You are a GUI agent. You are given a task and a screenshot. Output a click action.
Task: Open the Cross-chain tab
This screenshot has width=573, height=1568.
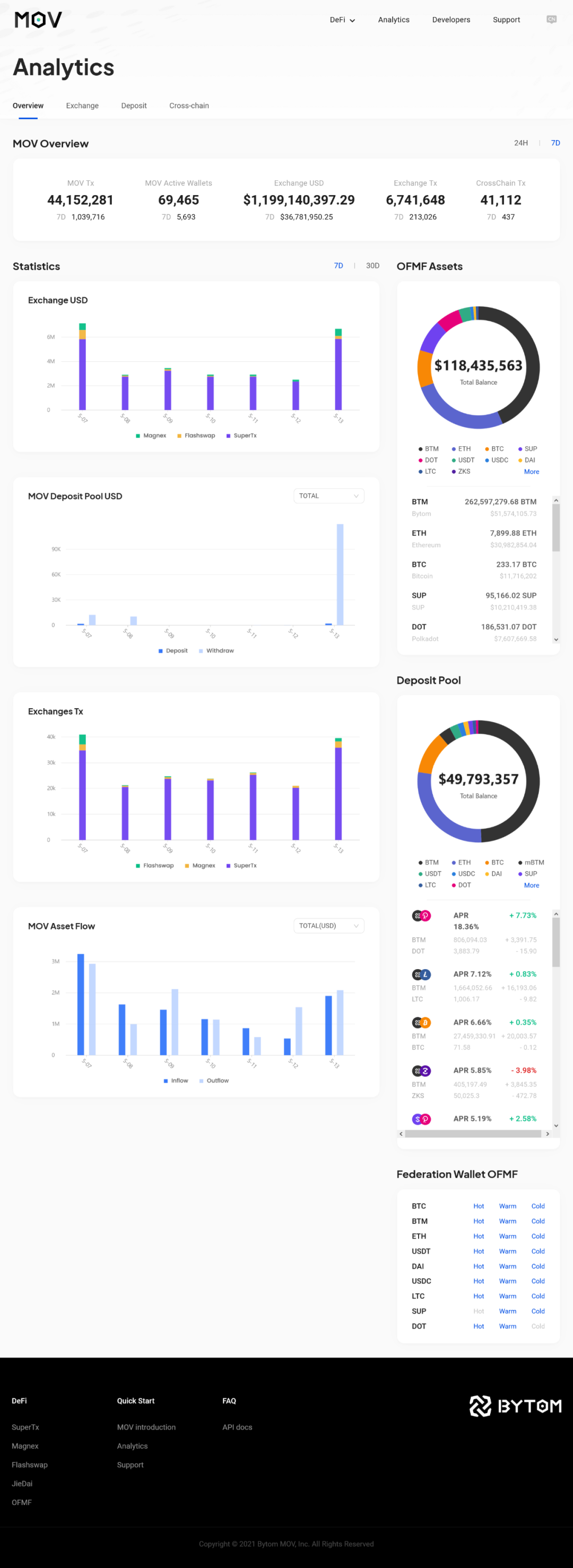189,106
